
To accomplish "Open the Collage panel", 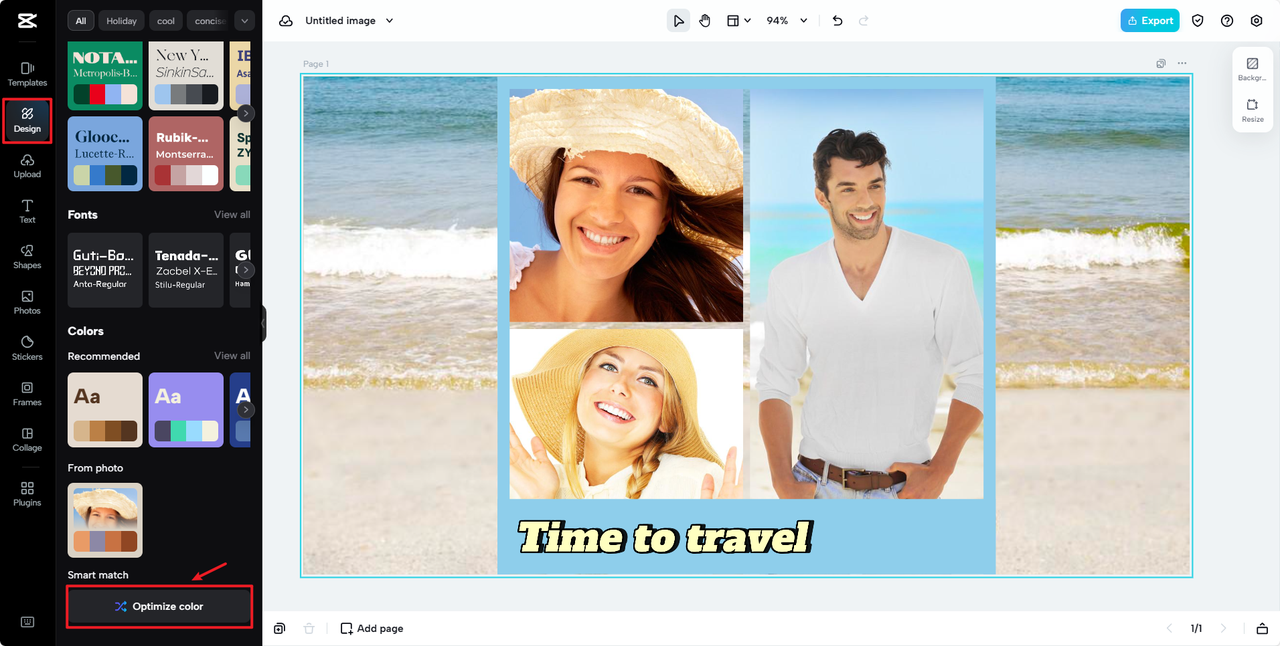I will [27, 439].
